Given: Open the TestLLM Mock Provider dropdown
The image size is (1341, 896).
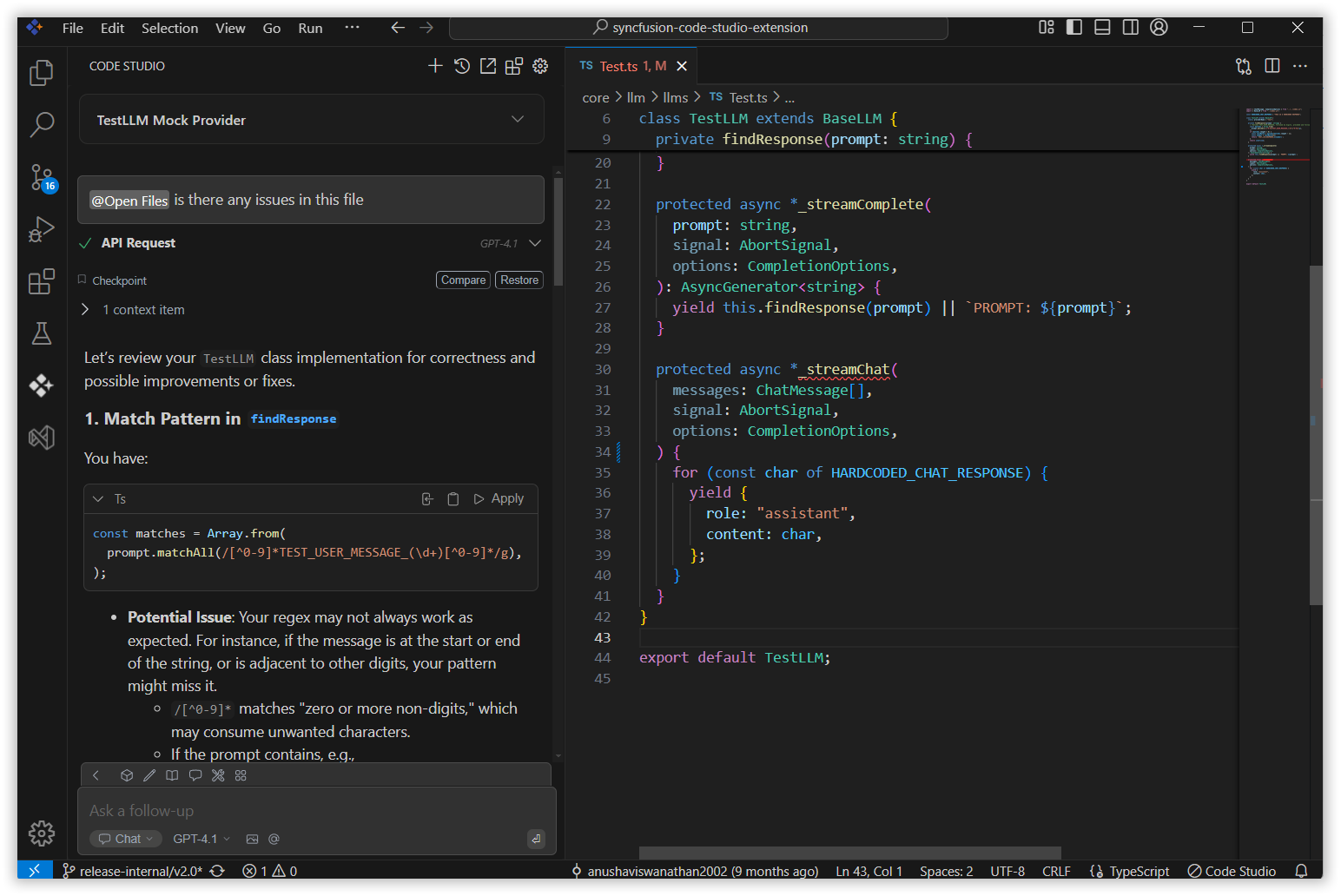Looking at the screenshot, I should 312,120.
